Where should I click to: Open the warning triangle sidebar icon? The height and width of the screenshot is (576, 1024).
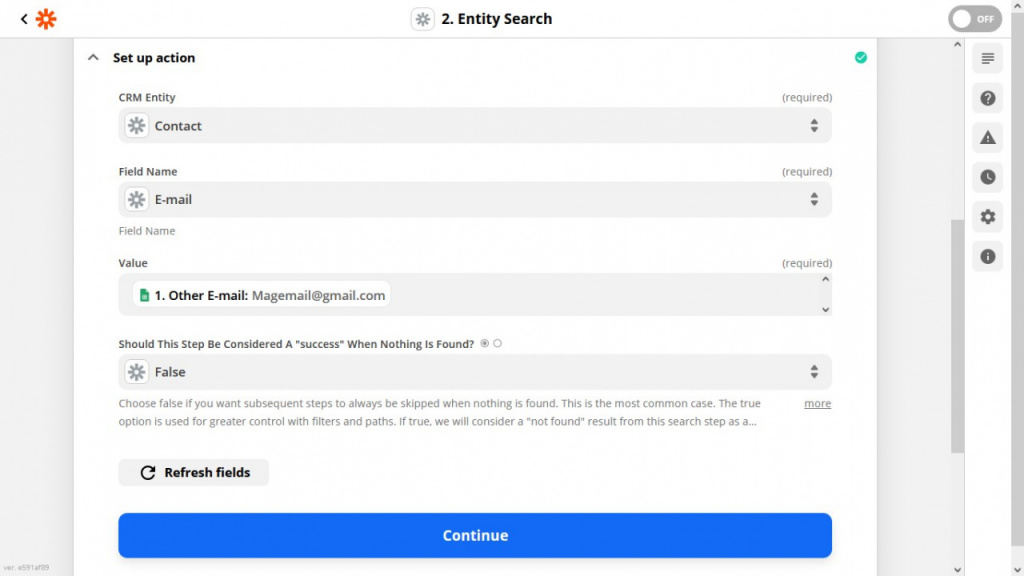(x=987, y=138)
